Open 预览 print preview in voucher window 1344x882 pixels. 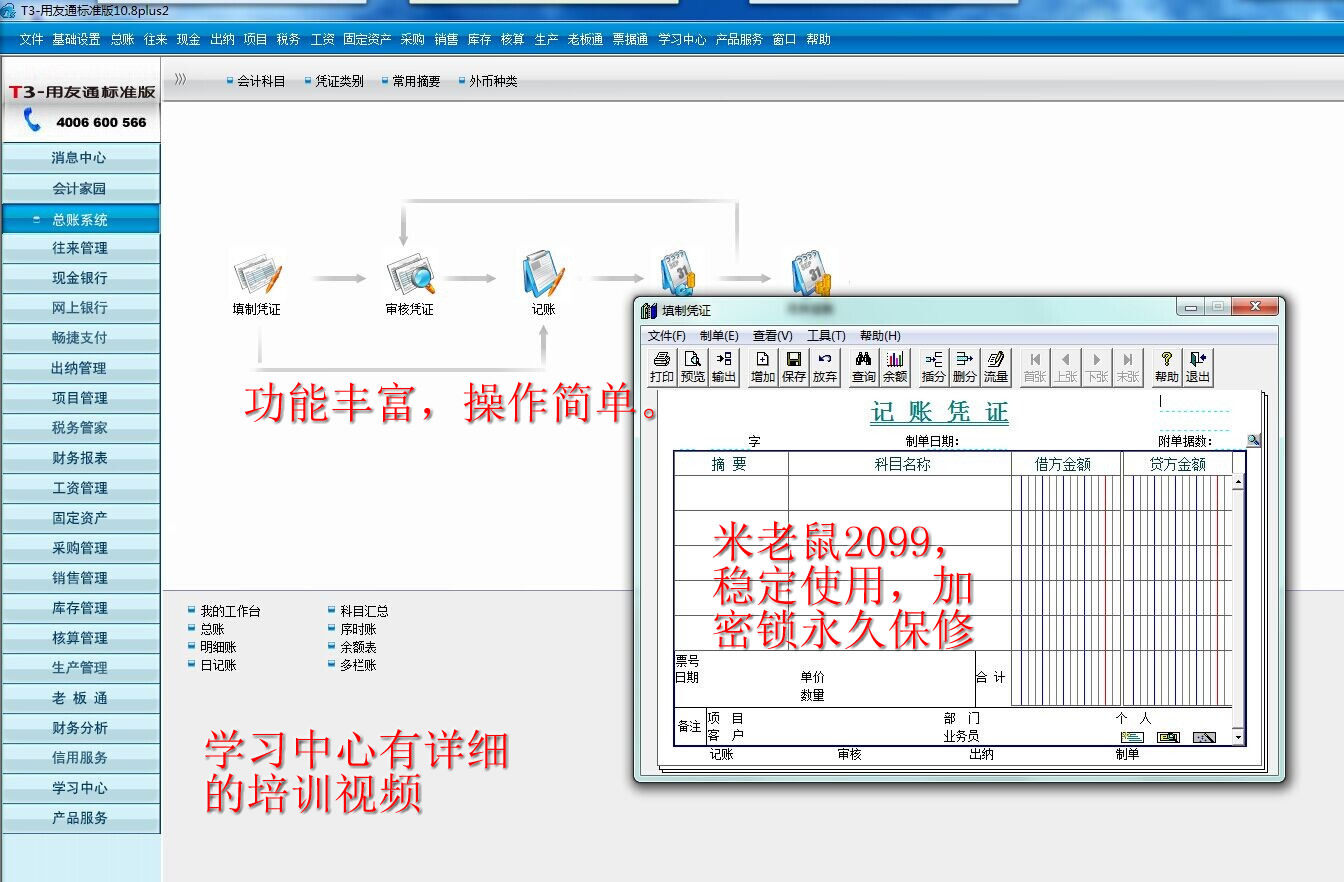[x=693, y=367]
